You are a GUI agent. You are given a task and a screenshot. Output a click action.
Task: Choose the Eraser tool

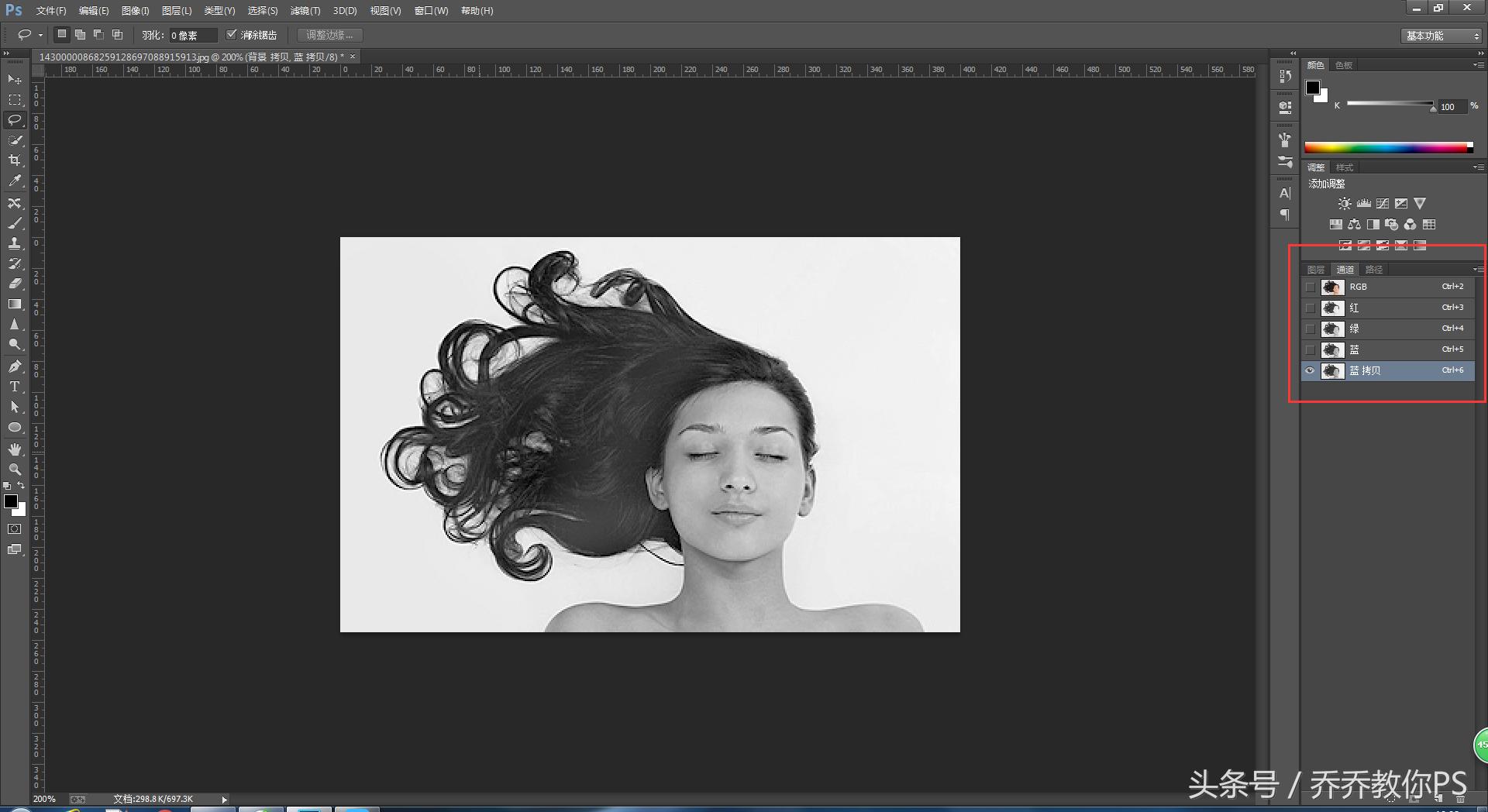click(x=15, y=284)
